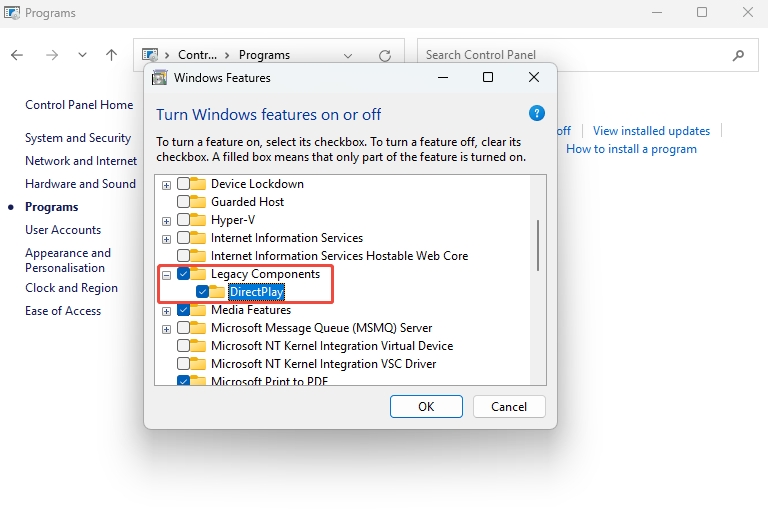
Task: Expand the Internet Information Services node
Action: tap(166, 238)
